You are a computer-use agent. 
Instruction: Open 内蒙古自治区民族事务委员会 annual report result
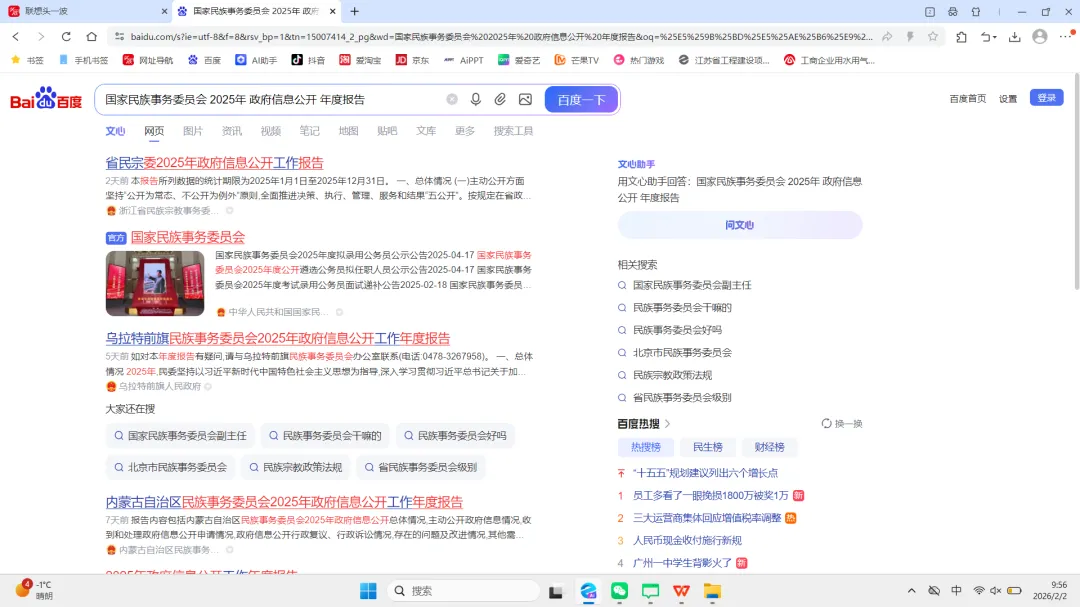pyautogui.click(x=284, y=502)
